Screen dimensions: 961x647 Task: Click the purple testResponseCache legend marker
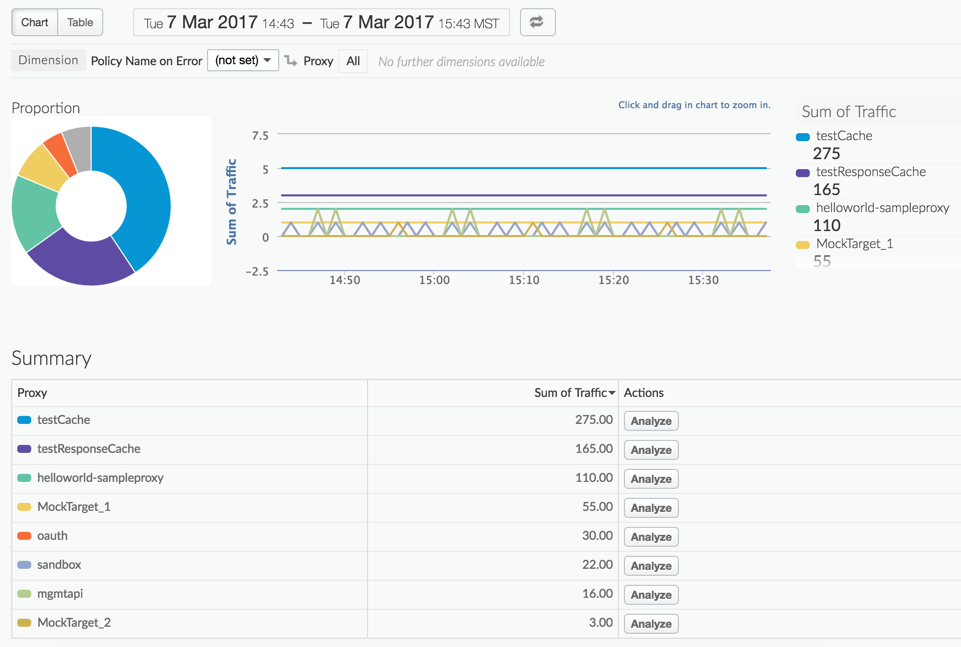(x=801, y=172)
